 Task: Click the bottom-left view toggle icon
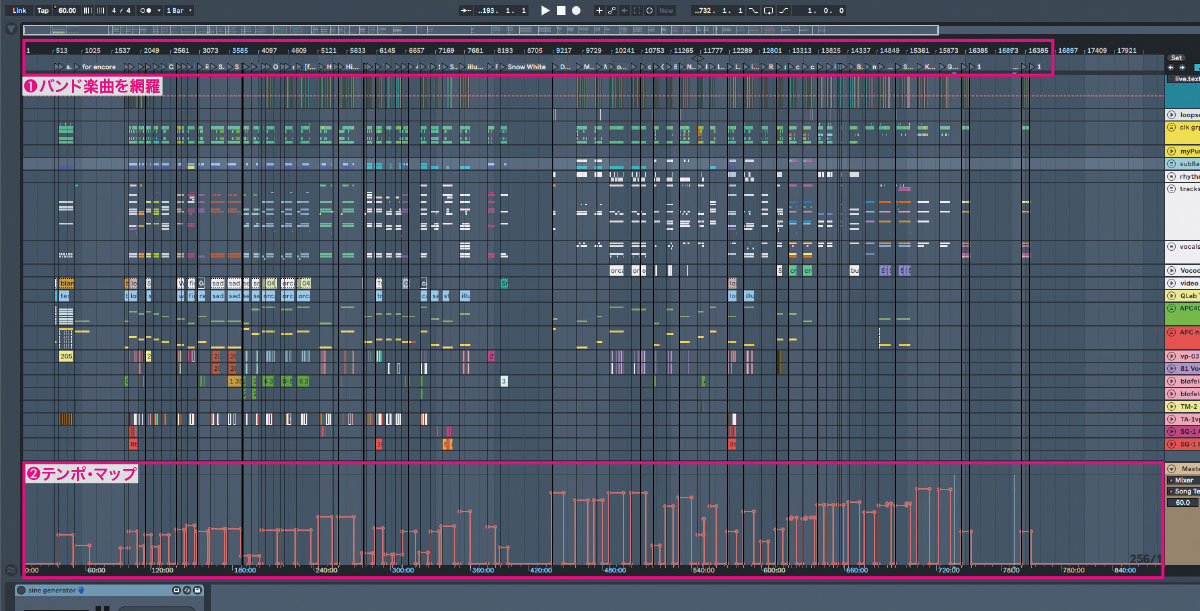(x=9, y=570)
